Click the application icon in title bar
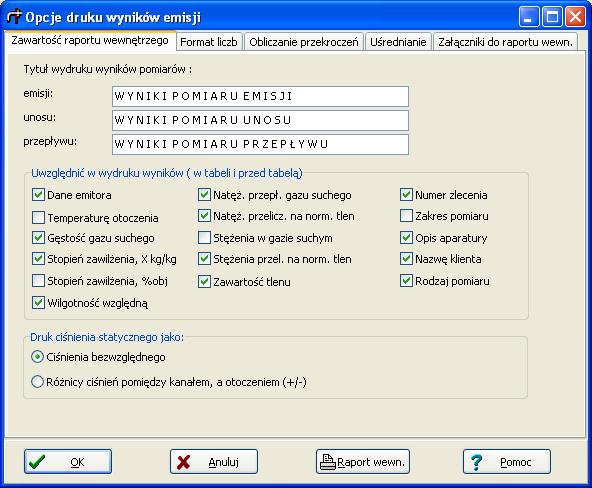592x488 pixels. [x=14, y=17]
